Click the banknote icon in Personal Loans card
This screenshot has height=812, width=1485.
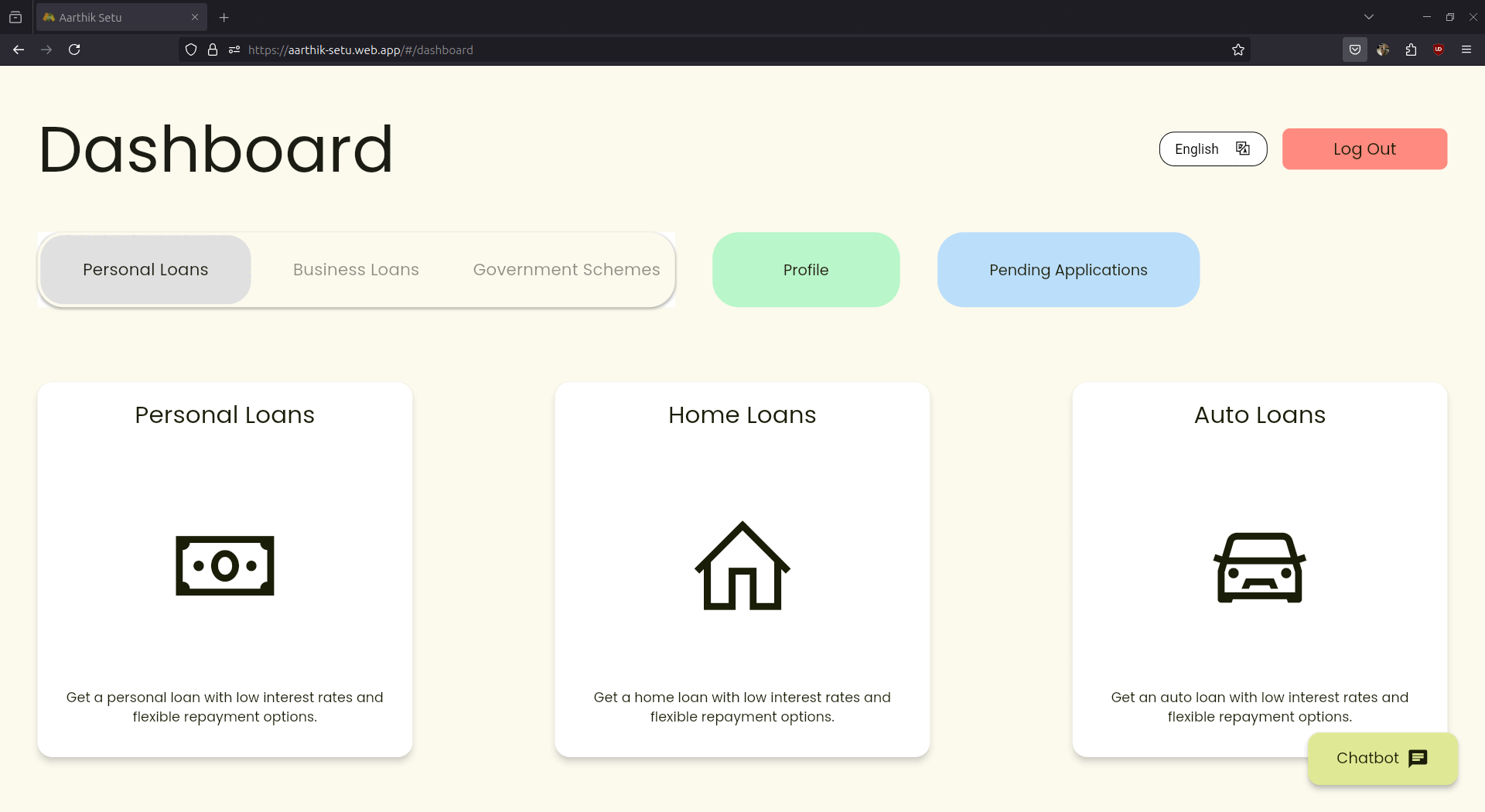click(225, 565)
